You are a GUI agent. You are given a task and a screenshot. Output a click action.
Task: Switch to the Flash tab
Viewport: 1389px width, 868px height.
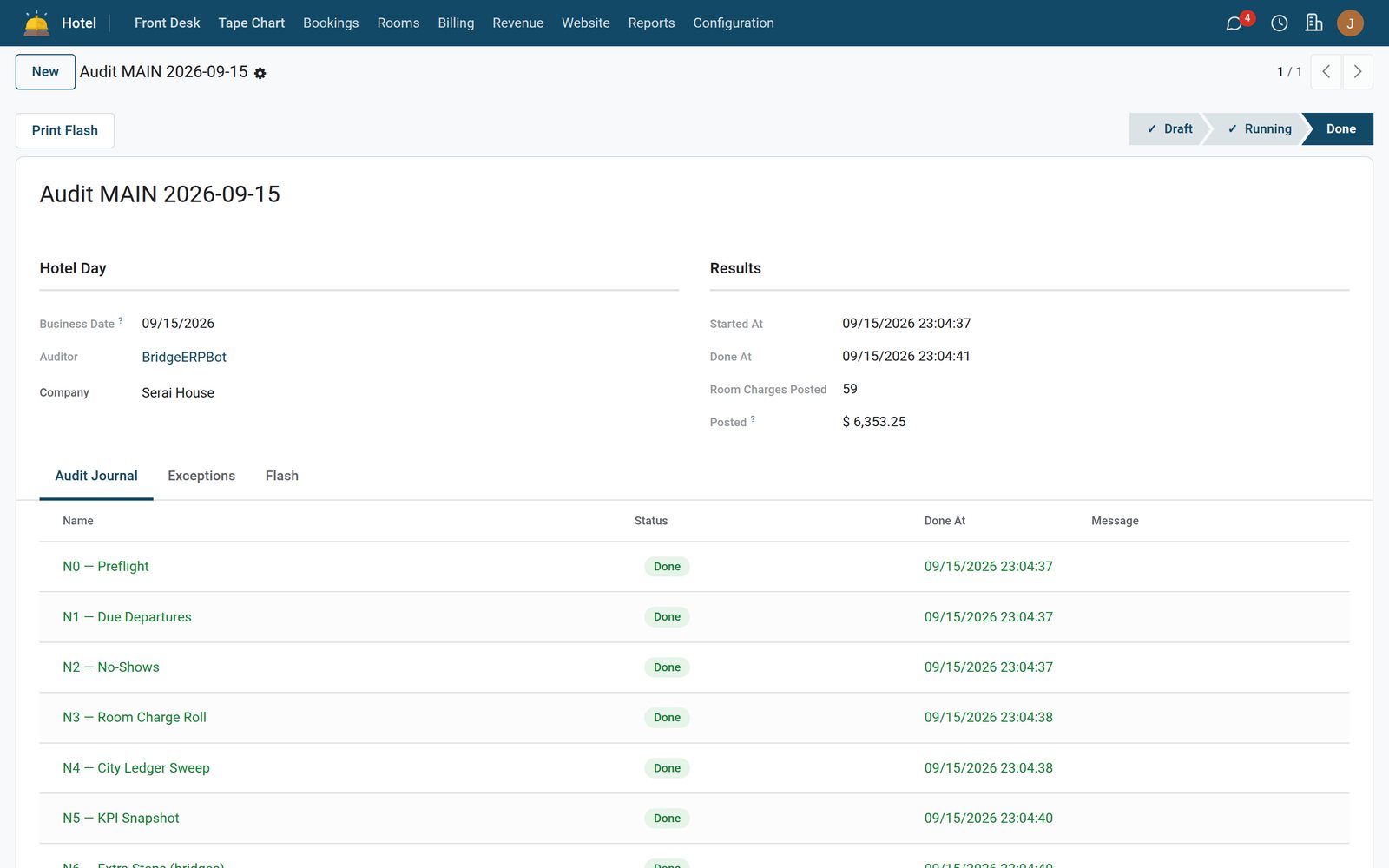tap(282, 476)
